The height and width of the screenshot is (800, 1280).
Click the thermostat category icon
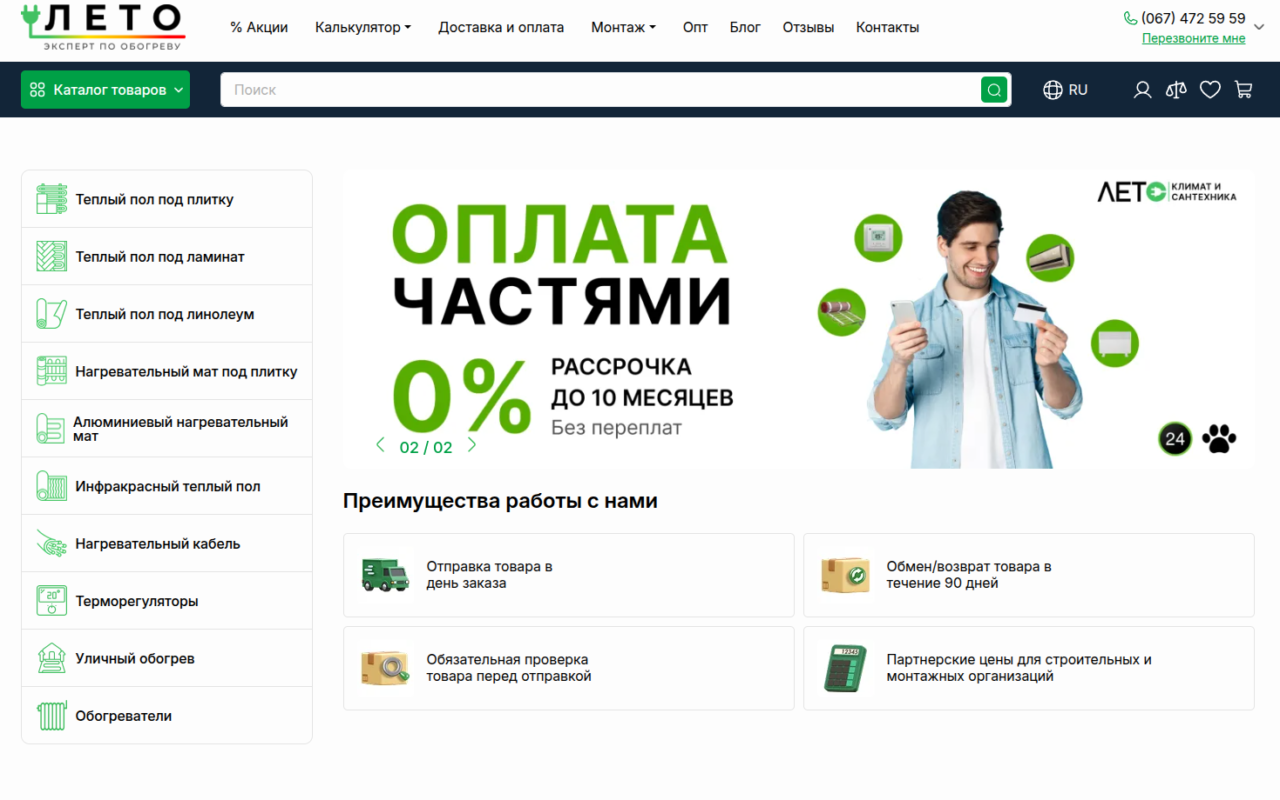pos(51,601)
